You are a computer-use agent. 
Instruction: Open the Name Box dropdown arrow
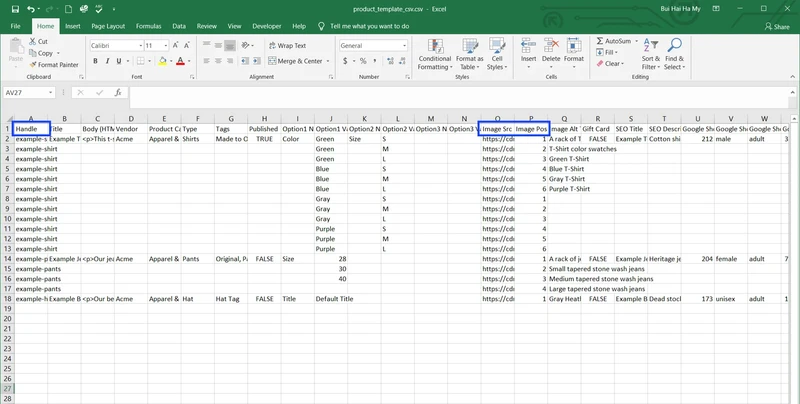pyautogui.click(x=51, y=93)
